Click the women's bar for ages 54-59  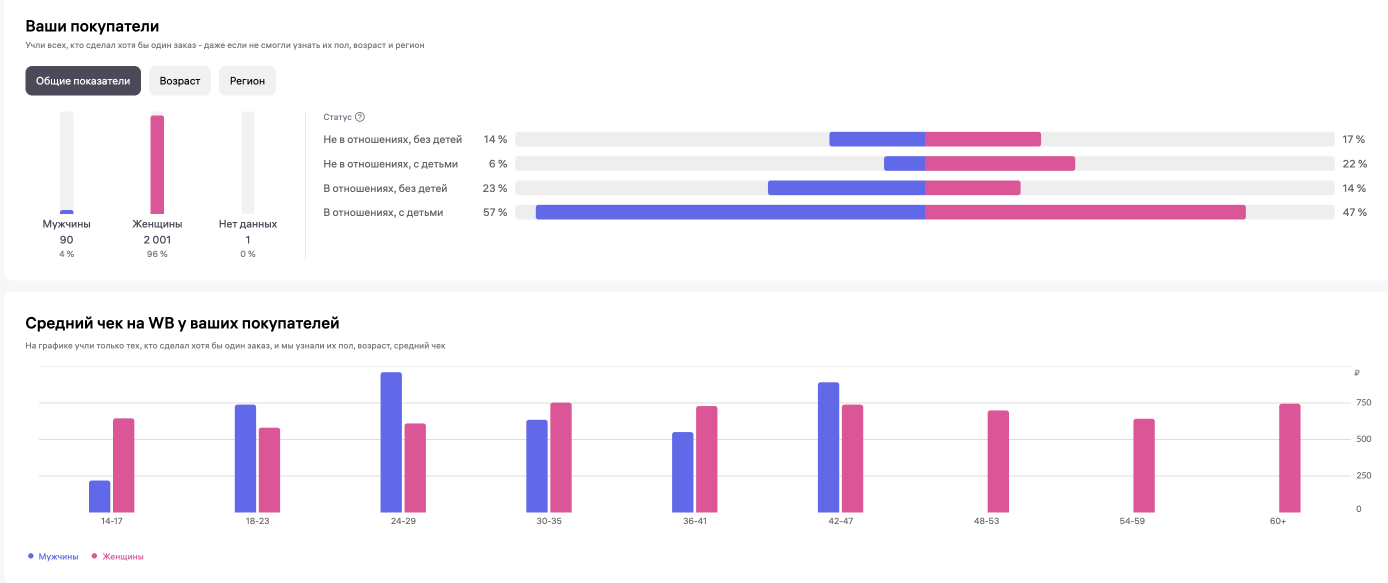tap(1144, 465)
